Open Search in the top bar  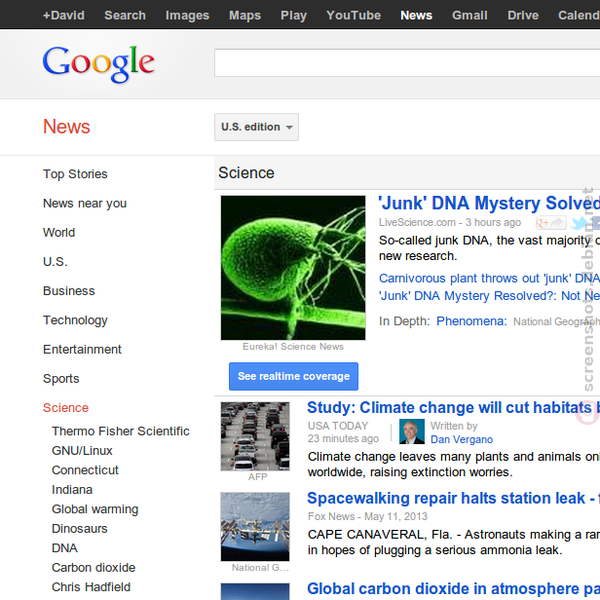(x=125, y=15)
